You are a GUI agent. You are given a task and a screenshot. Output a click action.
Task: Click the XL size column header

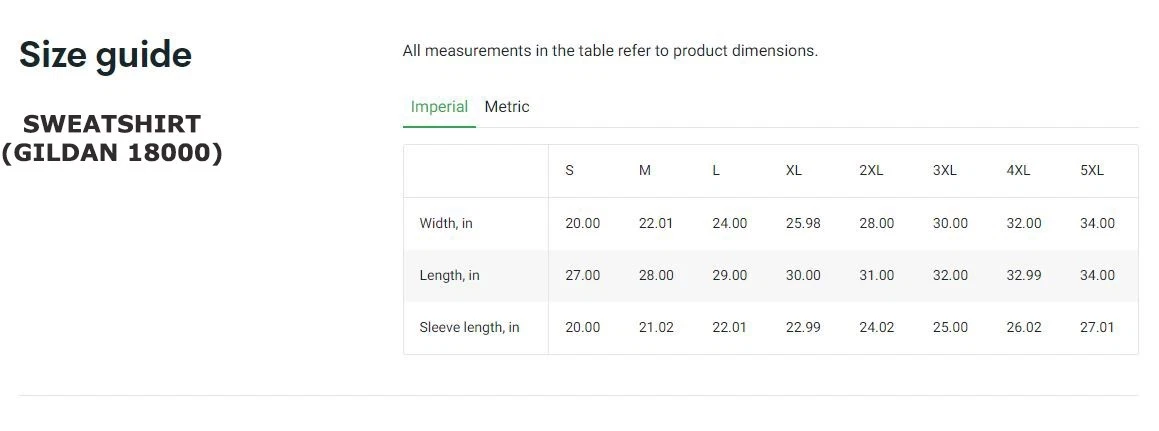point(794,171)
